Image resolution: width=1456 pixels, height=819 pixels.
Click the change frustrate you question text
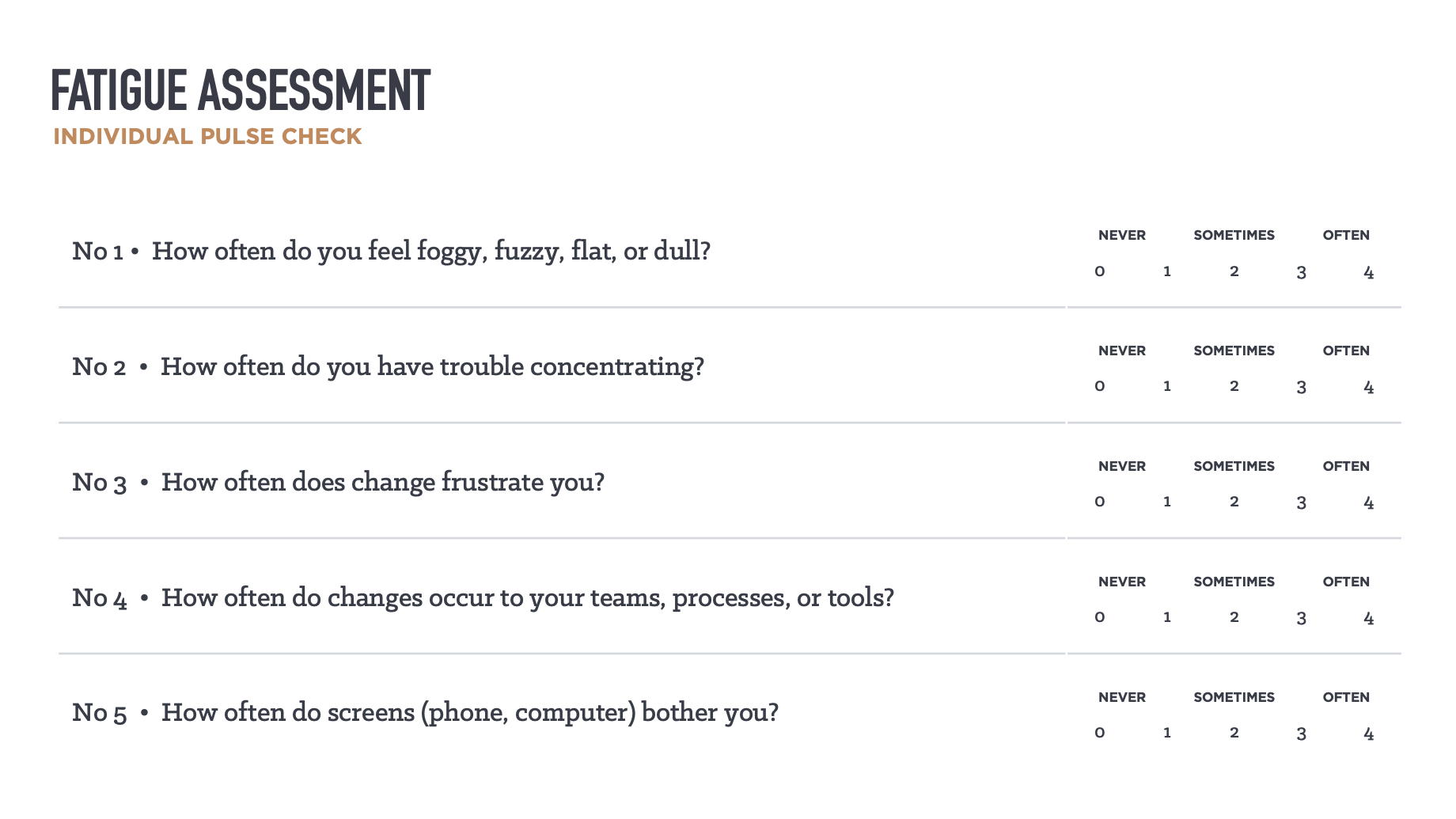click(x=383, y=482)
